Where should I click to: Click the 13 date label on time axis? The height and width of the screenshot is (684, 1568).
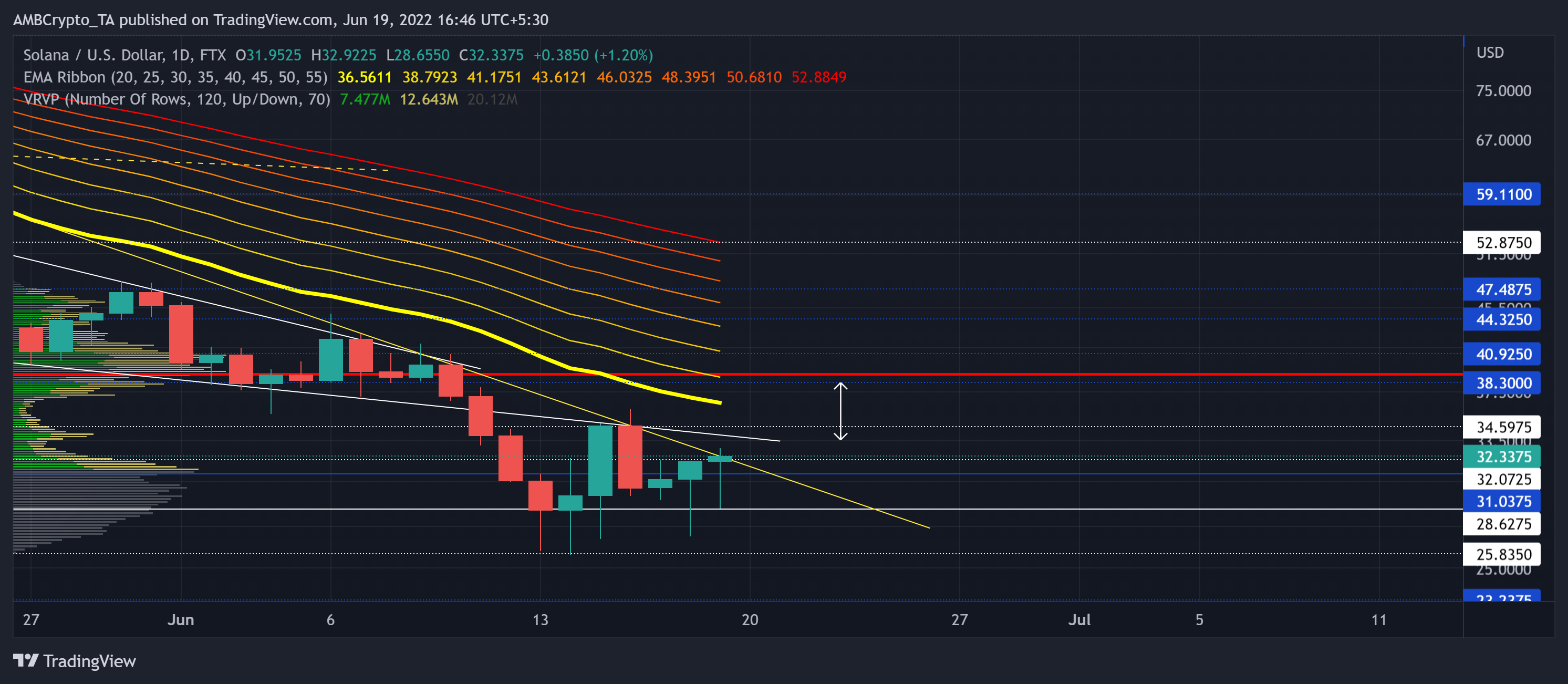coord(540,619)
